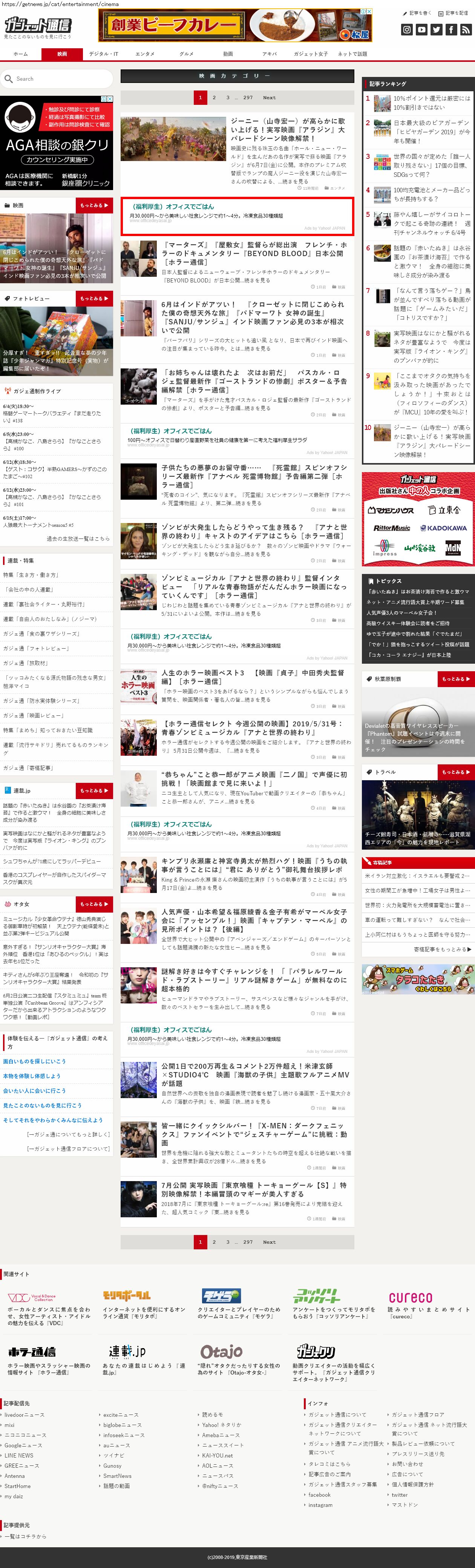Open the デジタル・IT navigation tab
Screen dimensions: 475x1568
coord(103,54)
